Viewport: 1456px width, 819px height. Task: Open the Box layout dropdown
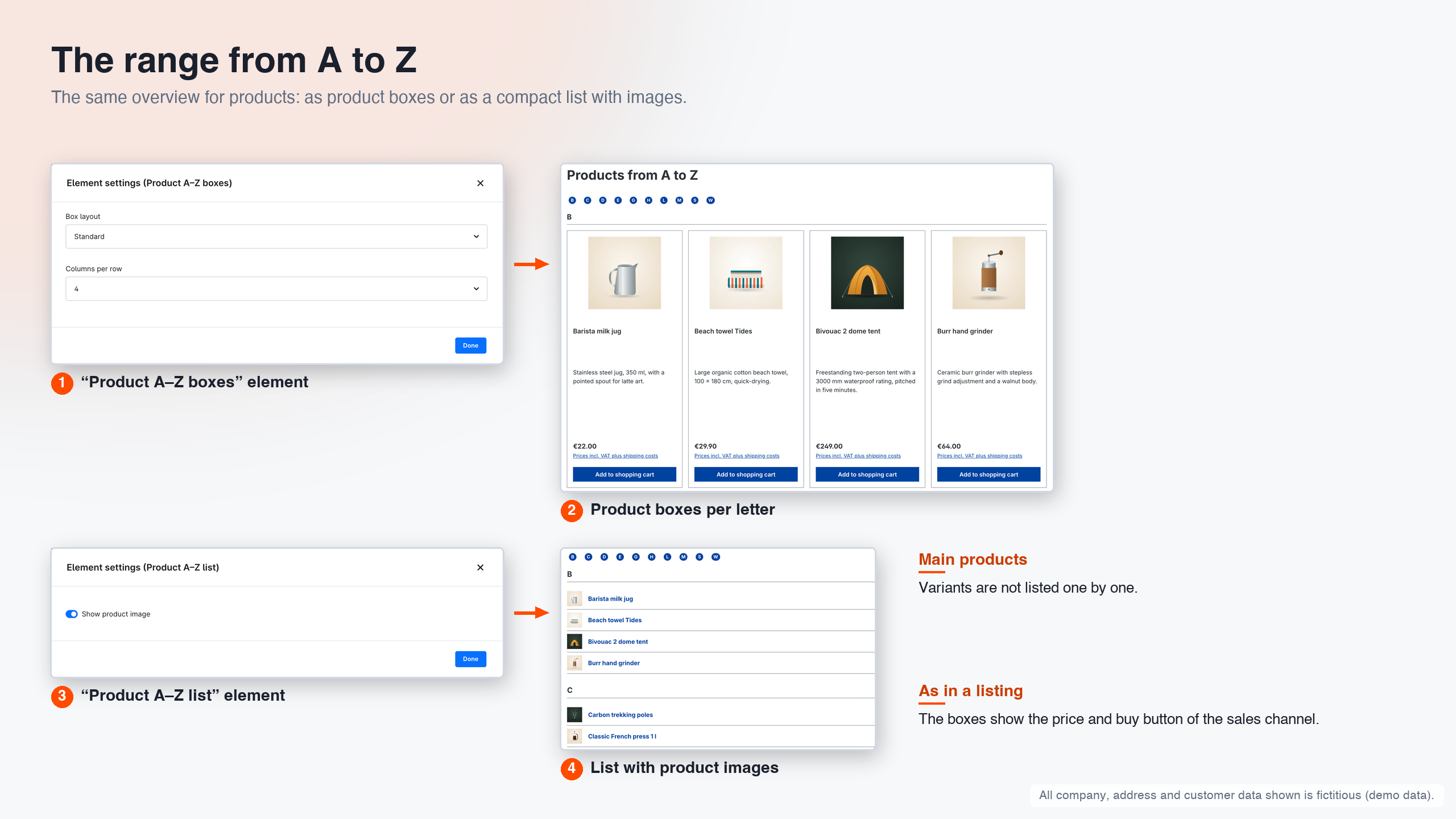pos(276,237)
